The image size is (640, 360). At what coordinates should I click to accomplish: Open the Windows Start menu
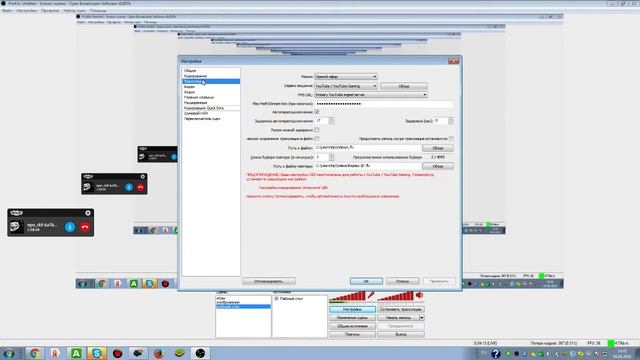(8, 353)
